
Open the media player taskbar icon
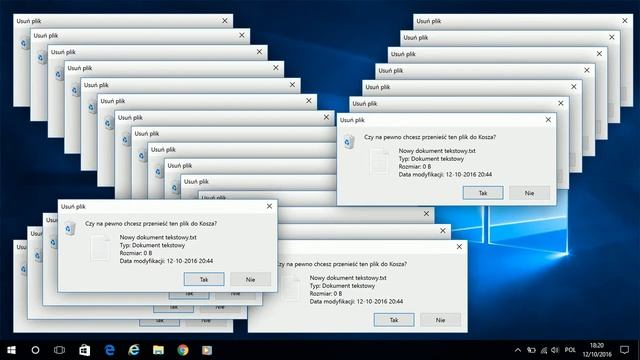[207, 350]
